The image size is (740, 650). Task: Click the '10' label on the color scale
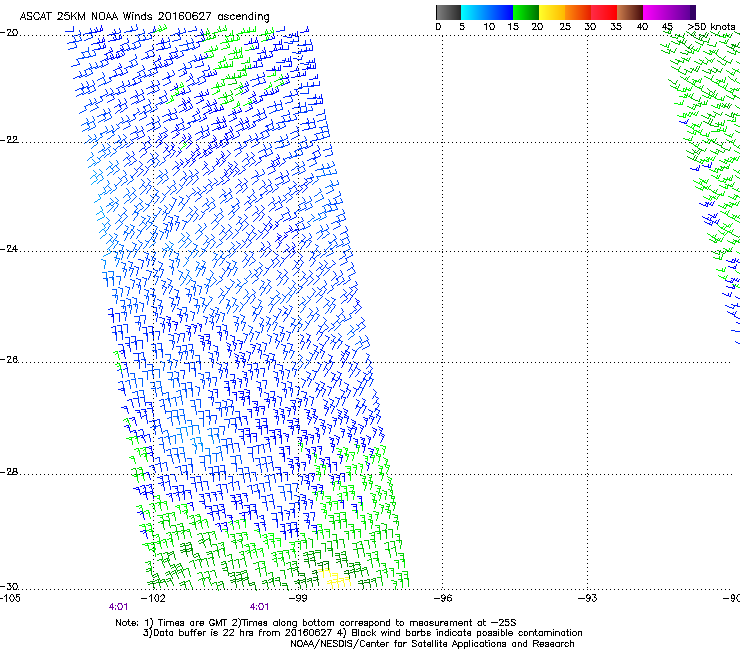pyautogui.click(x=489, y=27)
